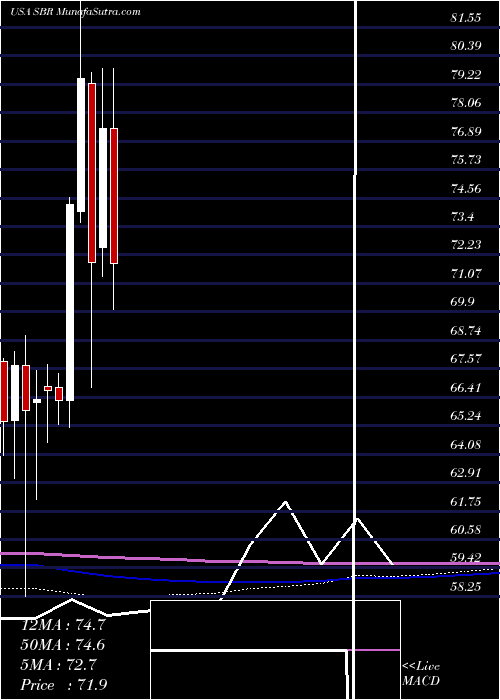Click the tallest white candlestick body near 79
The width and height of the screenshot is (500, 700).
[x=81, y=145]
